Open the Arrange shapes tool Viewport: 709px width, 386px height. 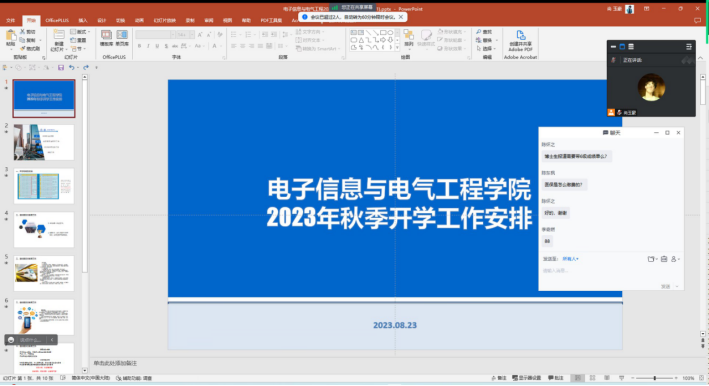409,38
